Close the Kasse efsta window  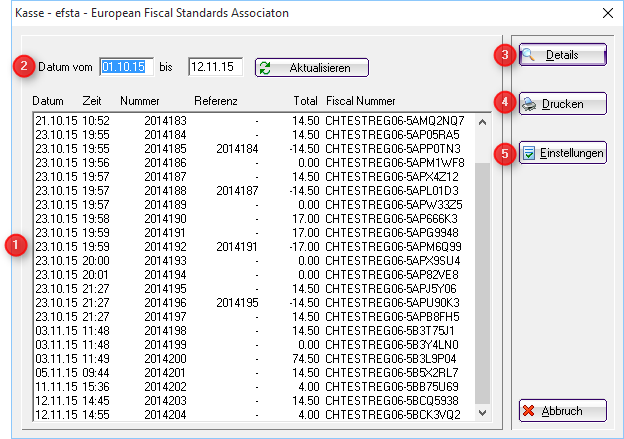coord(604,12)
